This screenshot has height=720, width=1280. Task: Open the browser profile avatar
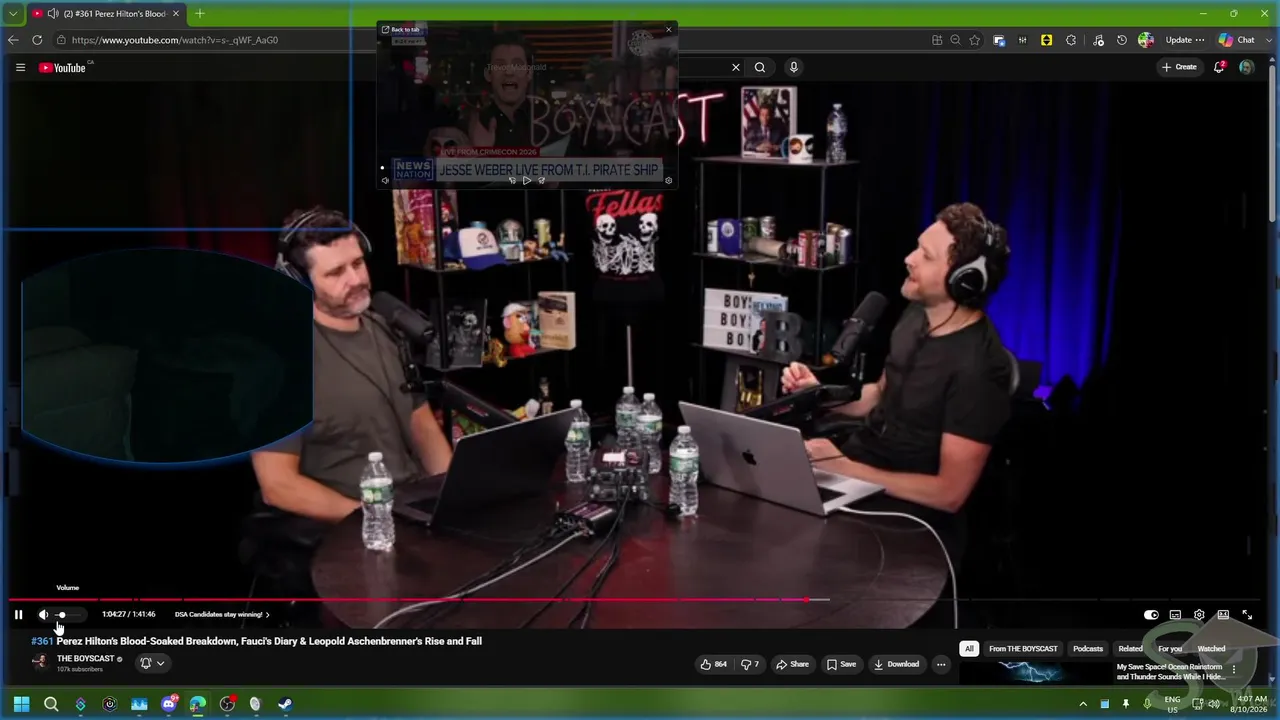coord(1146,40)
